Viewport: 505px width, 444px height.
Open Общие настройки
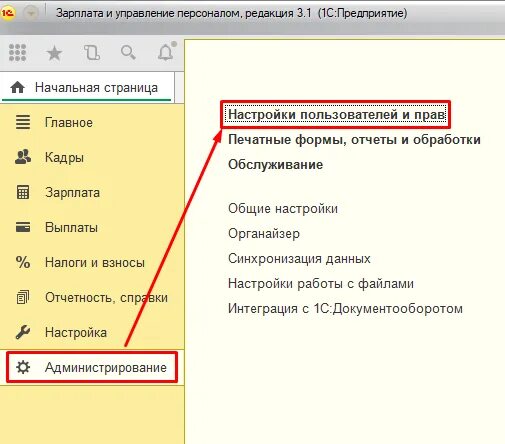[x=283, y=209]
